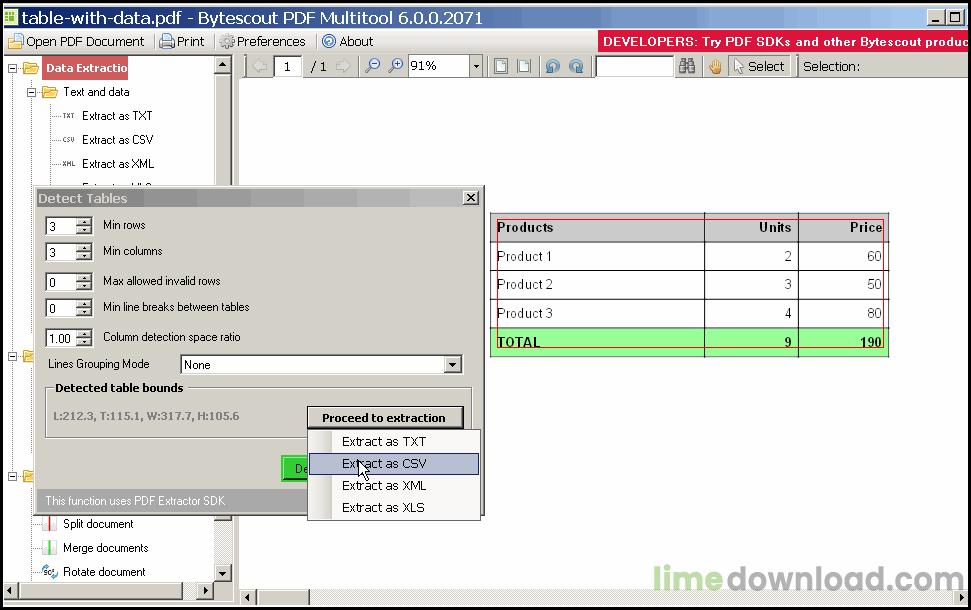The height and width of the screenshot is (610, 971).
Task: Select Extract as CSV from popup menu
Action: [x=394, y=464]
